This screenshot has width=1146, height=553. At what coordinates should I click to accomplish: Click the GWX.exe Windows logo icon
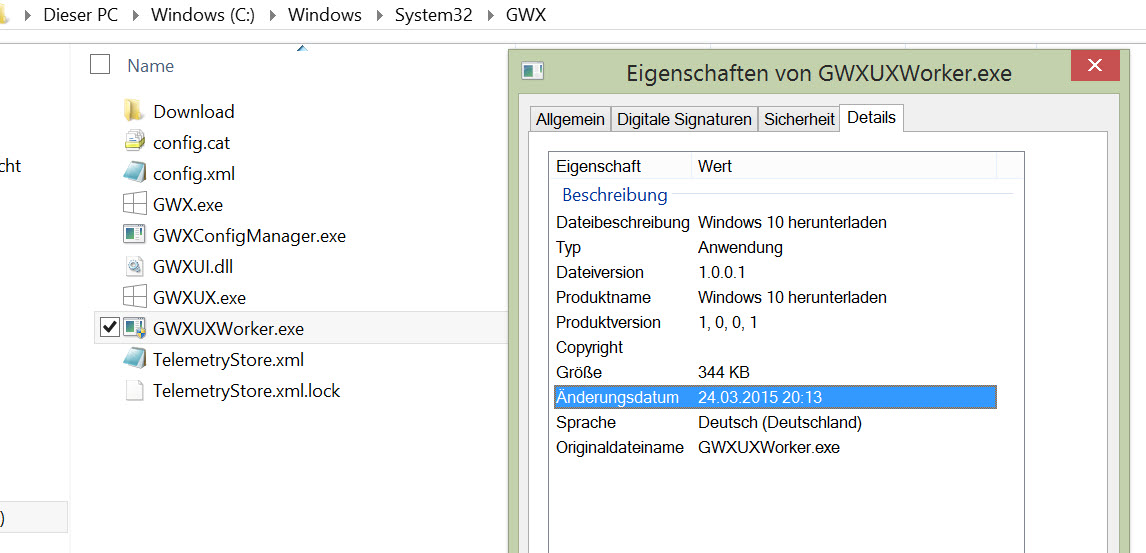click(134, 205)
